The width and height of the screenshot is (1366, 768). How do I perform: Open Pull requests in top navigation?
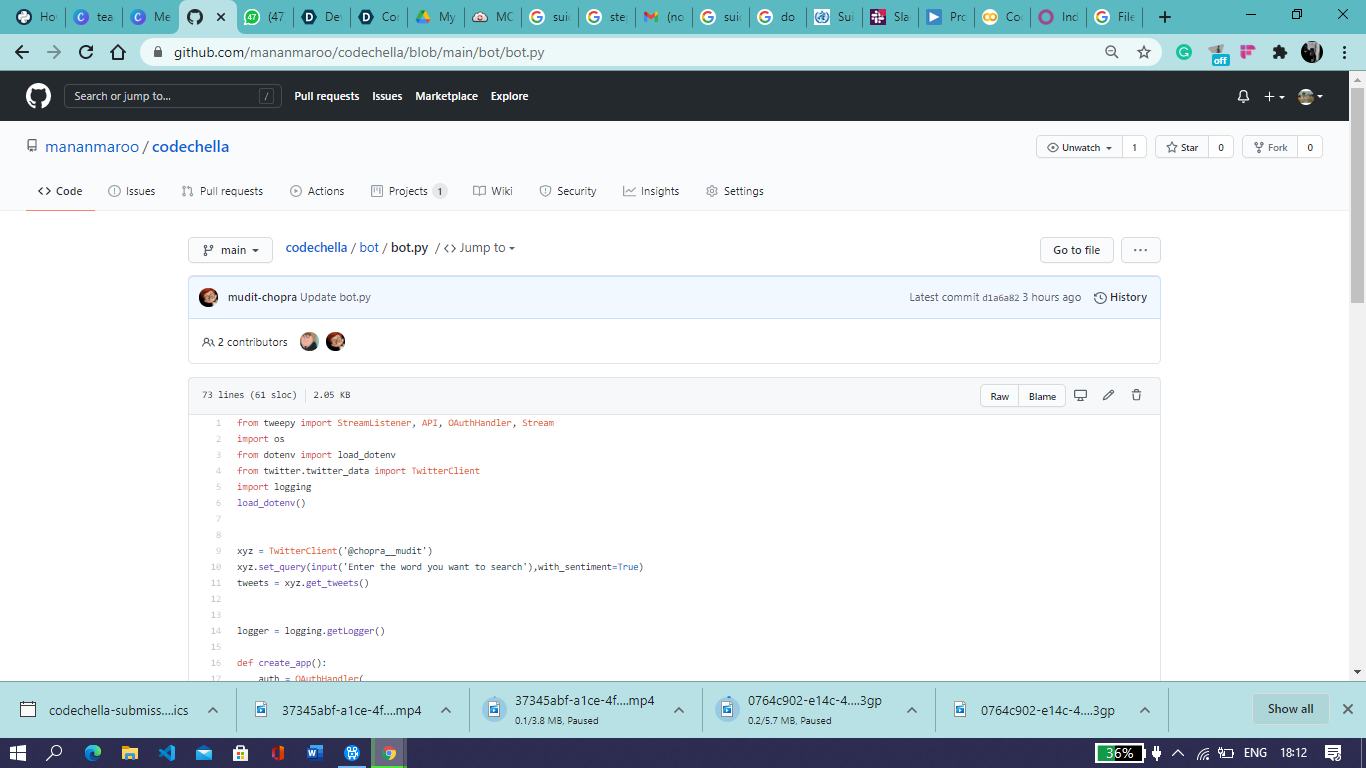[327, 96]
